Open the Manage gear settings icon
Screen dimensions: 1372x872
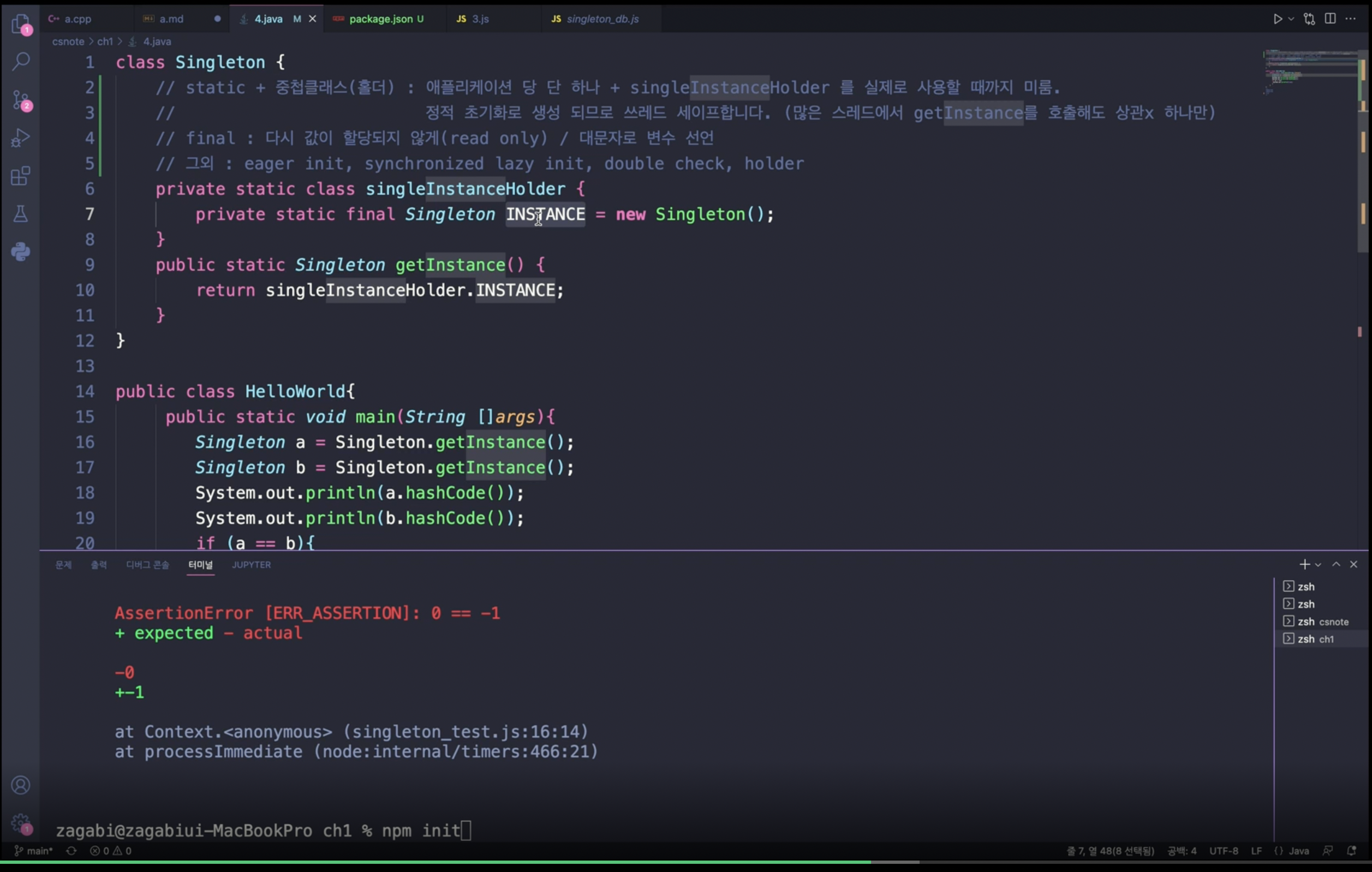point(21,823)
